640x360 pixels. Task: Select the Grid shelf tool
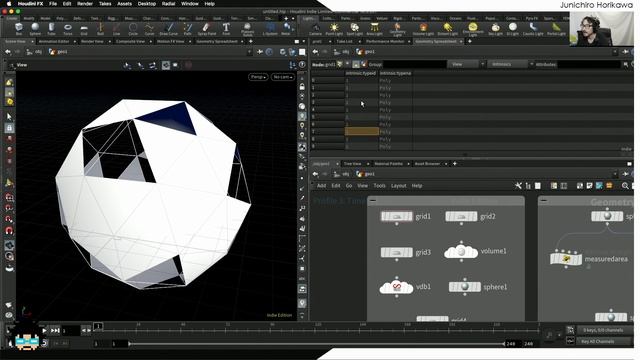[x=84, y=28]
